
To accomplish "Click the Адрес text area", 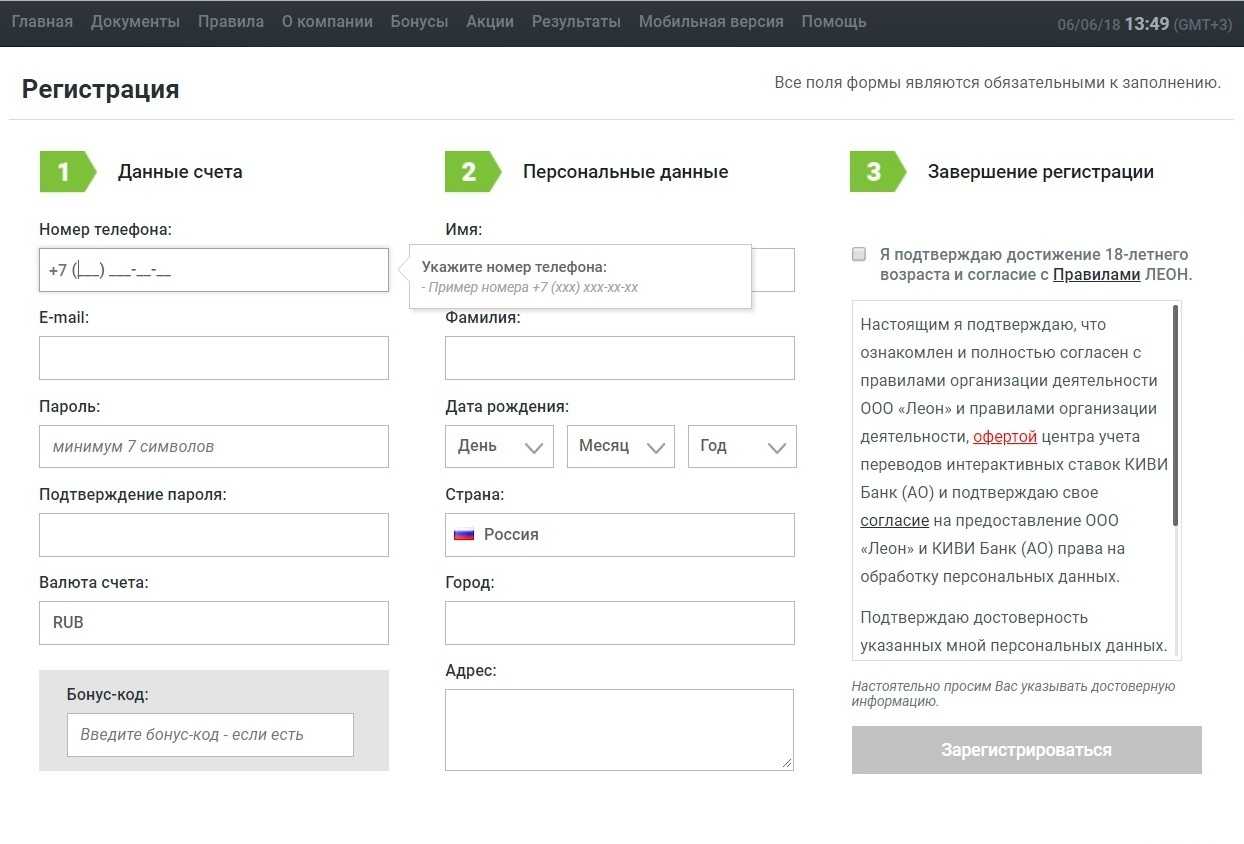I will point(620,730).
